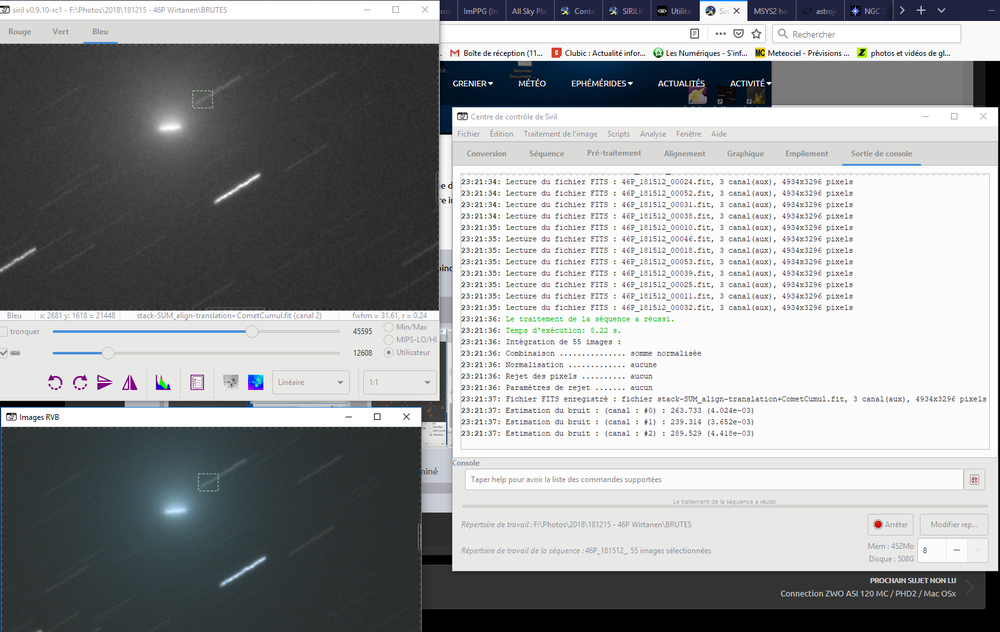Open the Fenêtre menu
This screenshot has width=1000, height=632.
tap(688, 134)
